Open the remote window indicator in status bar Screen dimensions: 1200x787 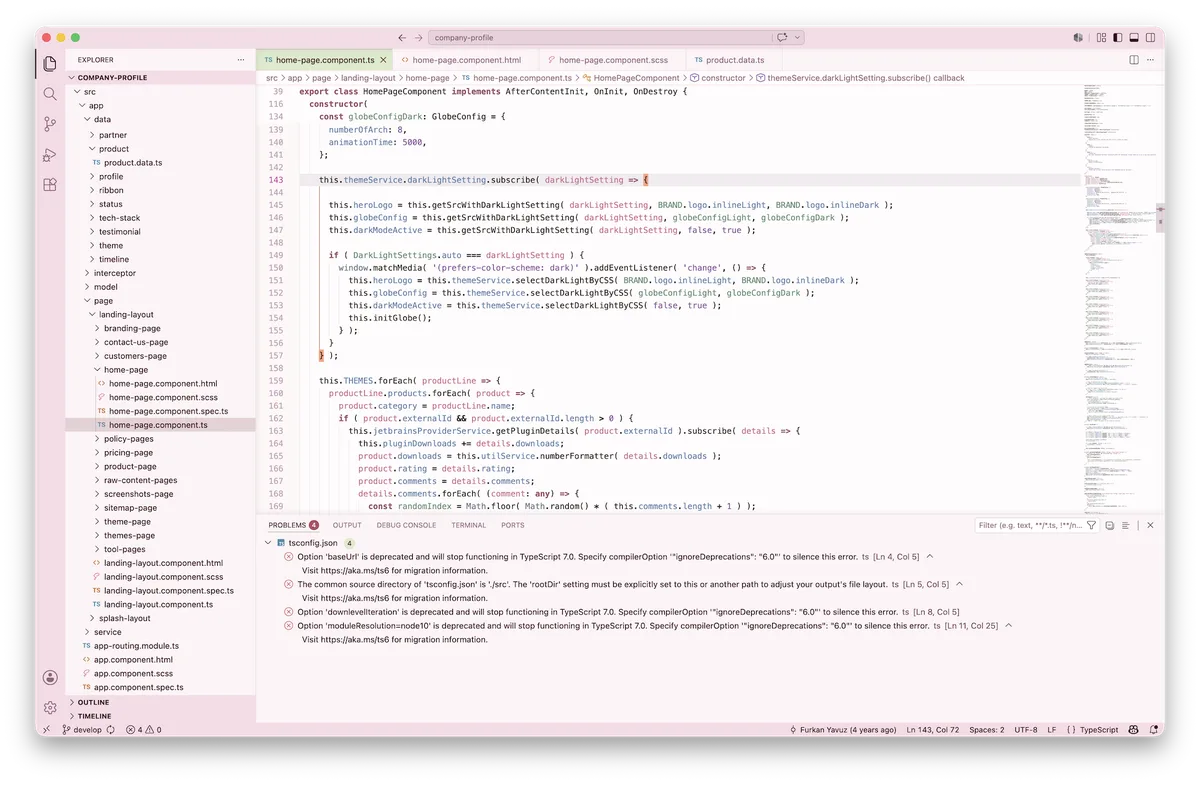tap(47, 730)
